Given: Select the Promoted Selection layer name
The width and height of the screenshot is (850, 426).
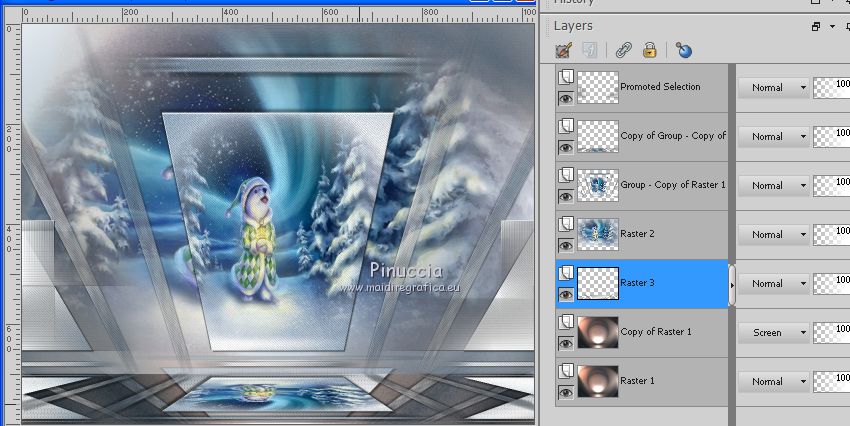Looking at the screenshot, I should coord(660,87).
